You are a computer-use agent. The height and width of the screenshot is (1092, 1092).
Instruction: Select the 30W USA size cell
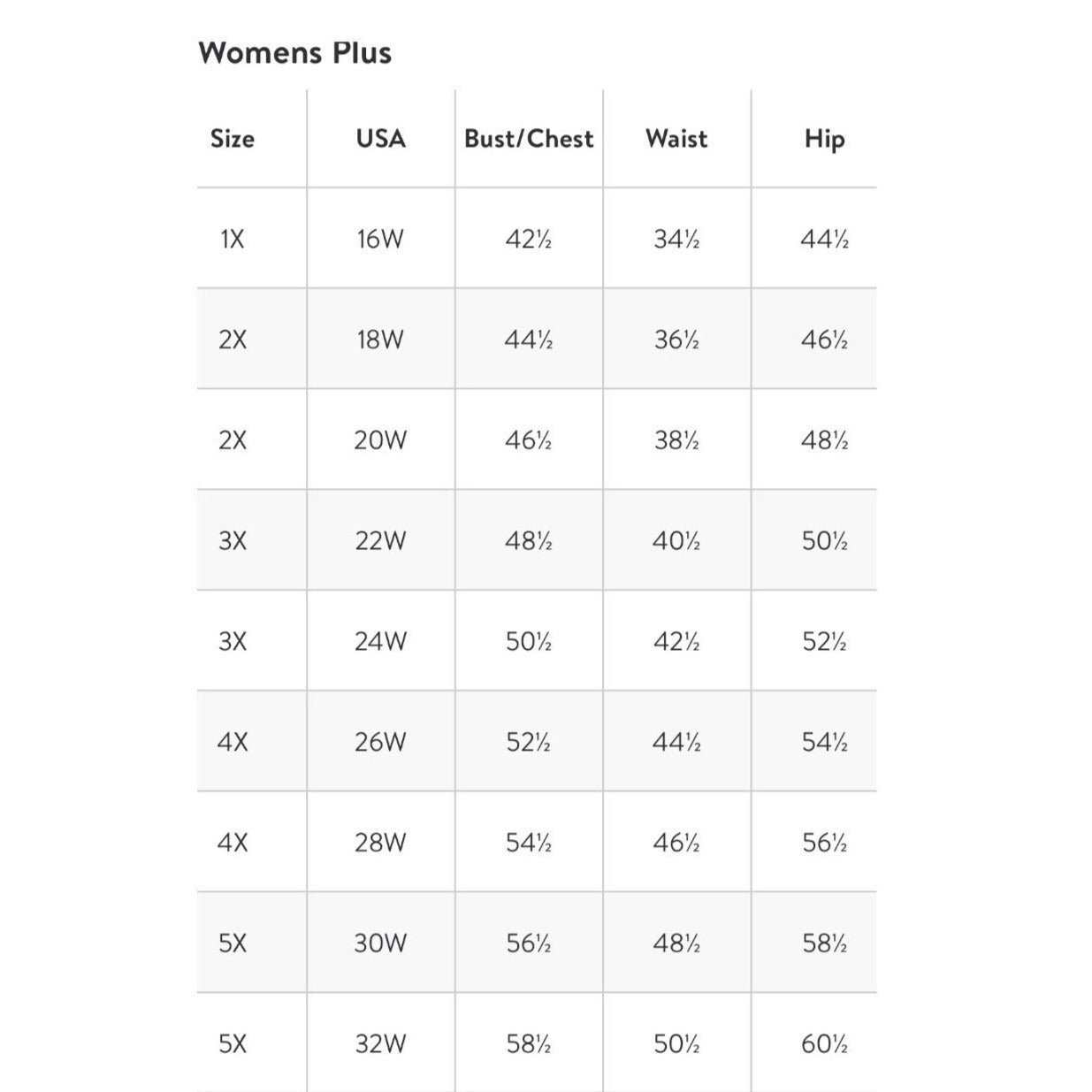[x=380, y=943]
